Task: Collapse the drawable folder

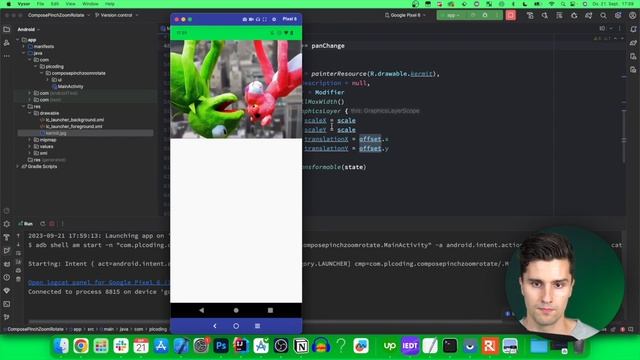Action: [x=30, y=113]
